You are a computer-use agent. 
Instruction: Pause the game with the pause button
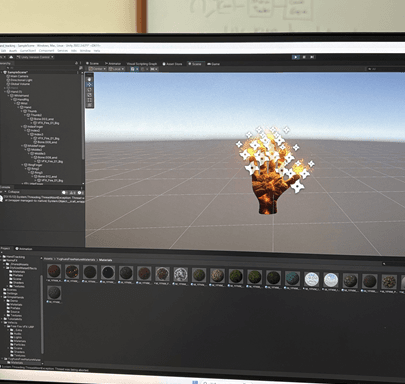[x=304, y=57]
